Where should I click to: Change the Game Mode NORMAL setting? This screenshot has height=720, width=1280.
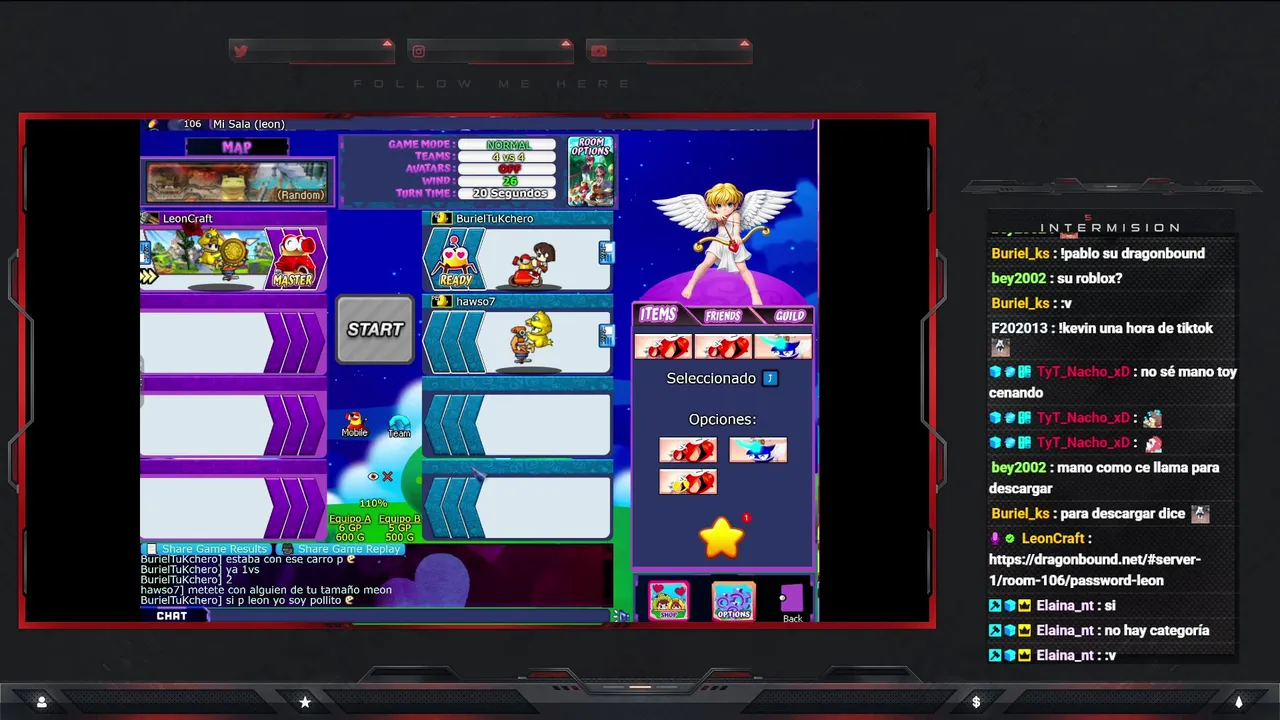pyautogui.click(x=508, y=144)
